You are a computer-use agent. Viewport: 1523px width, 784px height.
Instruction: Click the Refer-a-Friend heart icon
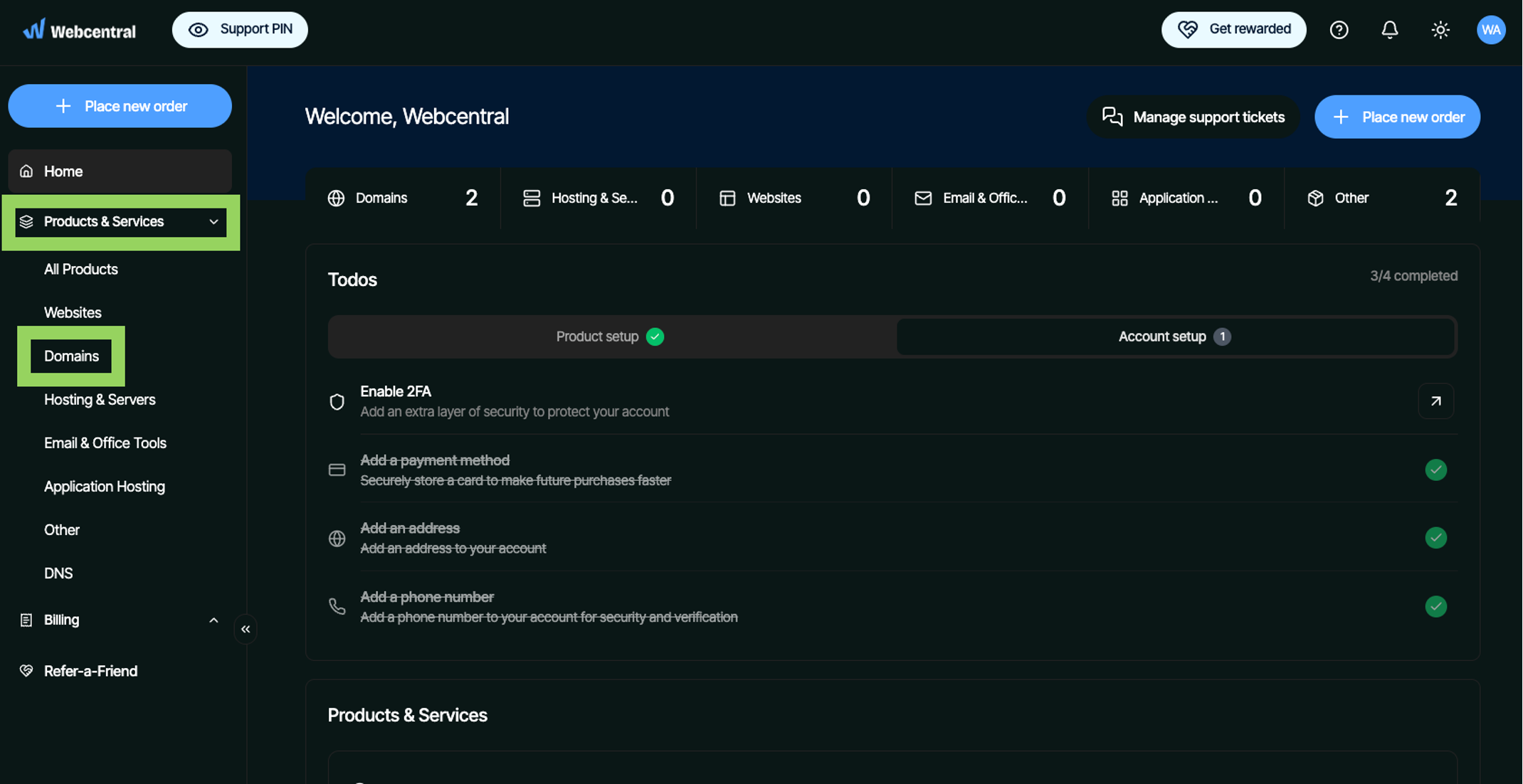26,671
